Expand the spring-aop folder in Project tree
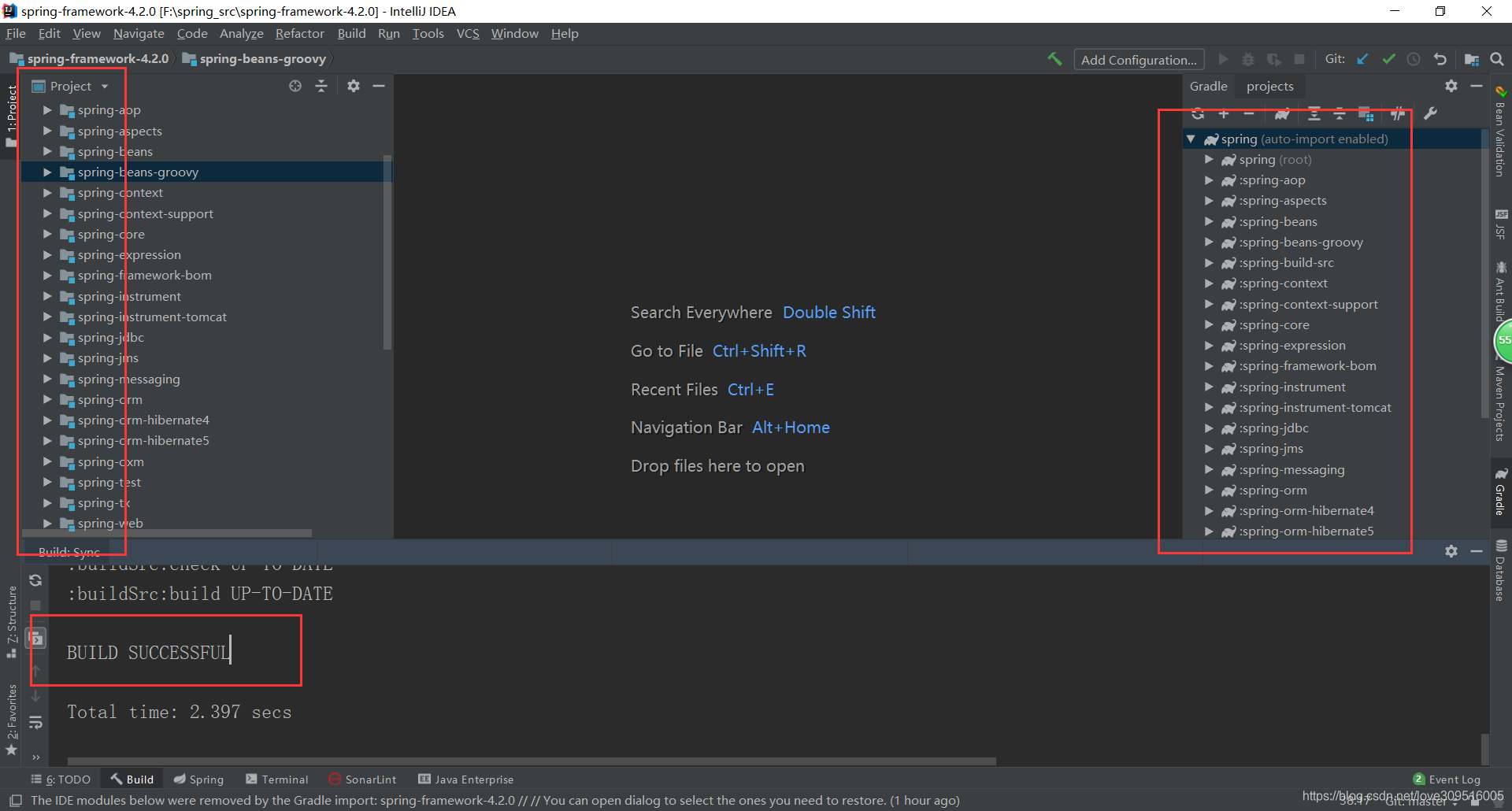Screen dimensions: 1512x811 click(47, 110)
